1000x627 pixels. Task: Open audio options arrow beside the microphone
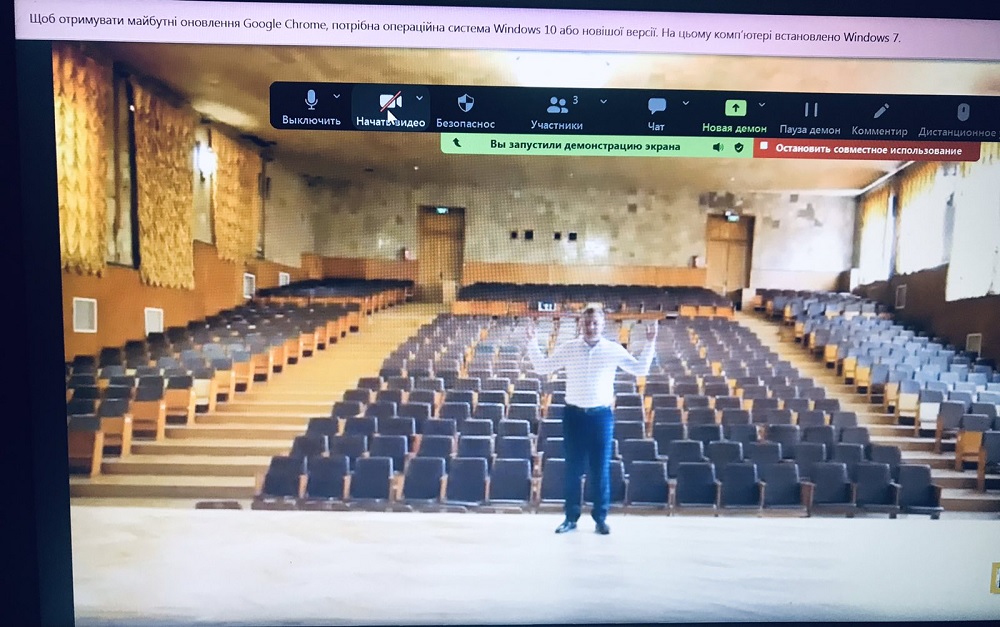coord(337,96)
